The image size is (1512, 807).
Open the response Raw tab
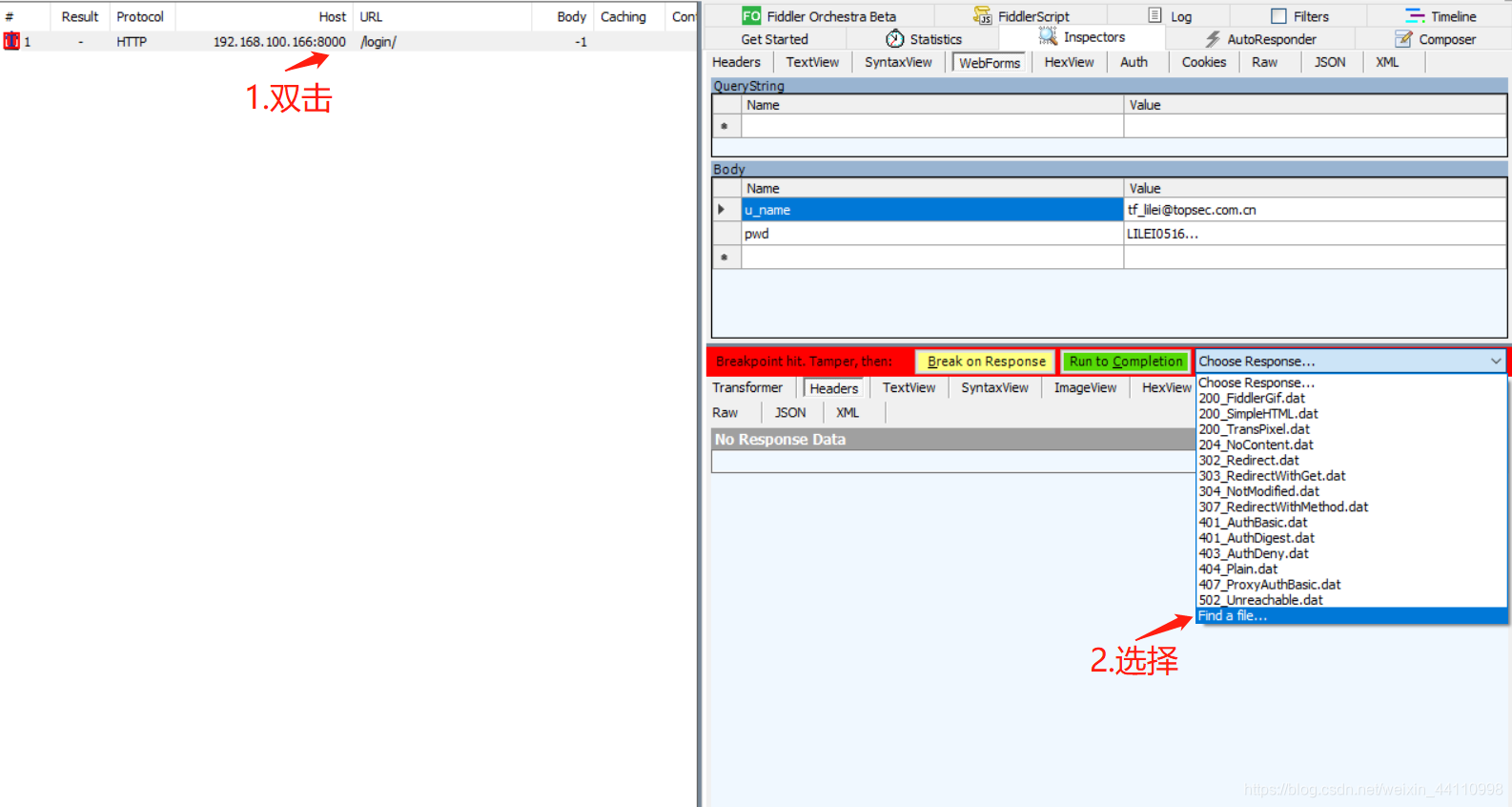pyautogui.click(x=725, y=413)
